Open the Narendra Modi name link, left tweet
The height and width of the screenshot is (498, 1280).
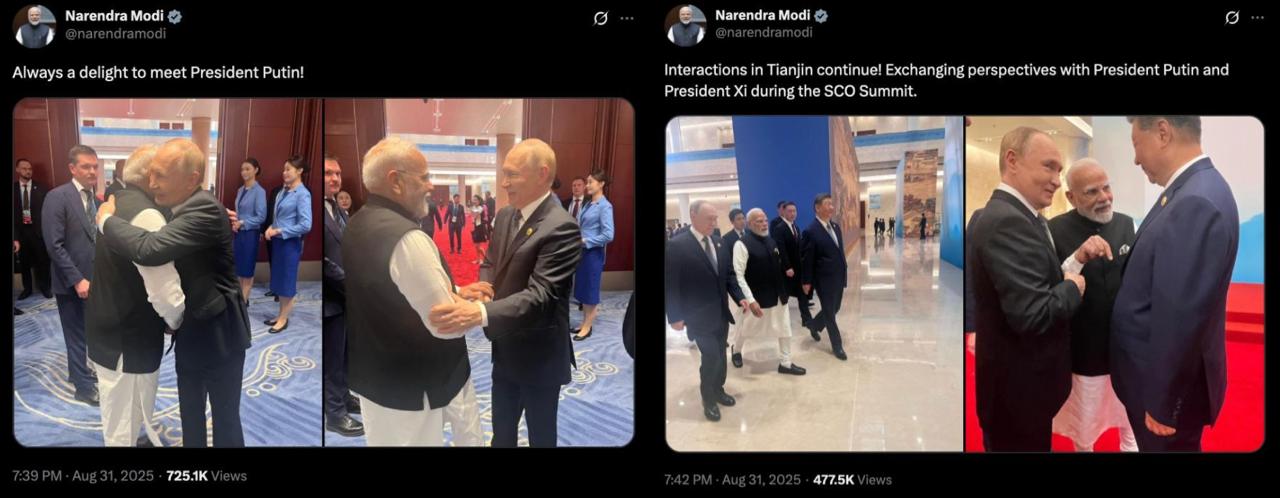[x=114, y=16]
